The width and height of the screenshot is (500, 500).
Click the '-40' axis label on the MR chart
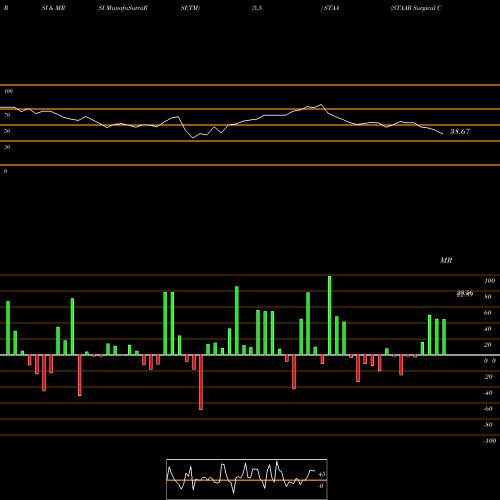coord(488,393)
